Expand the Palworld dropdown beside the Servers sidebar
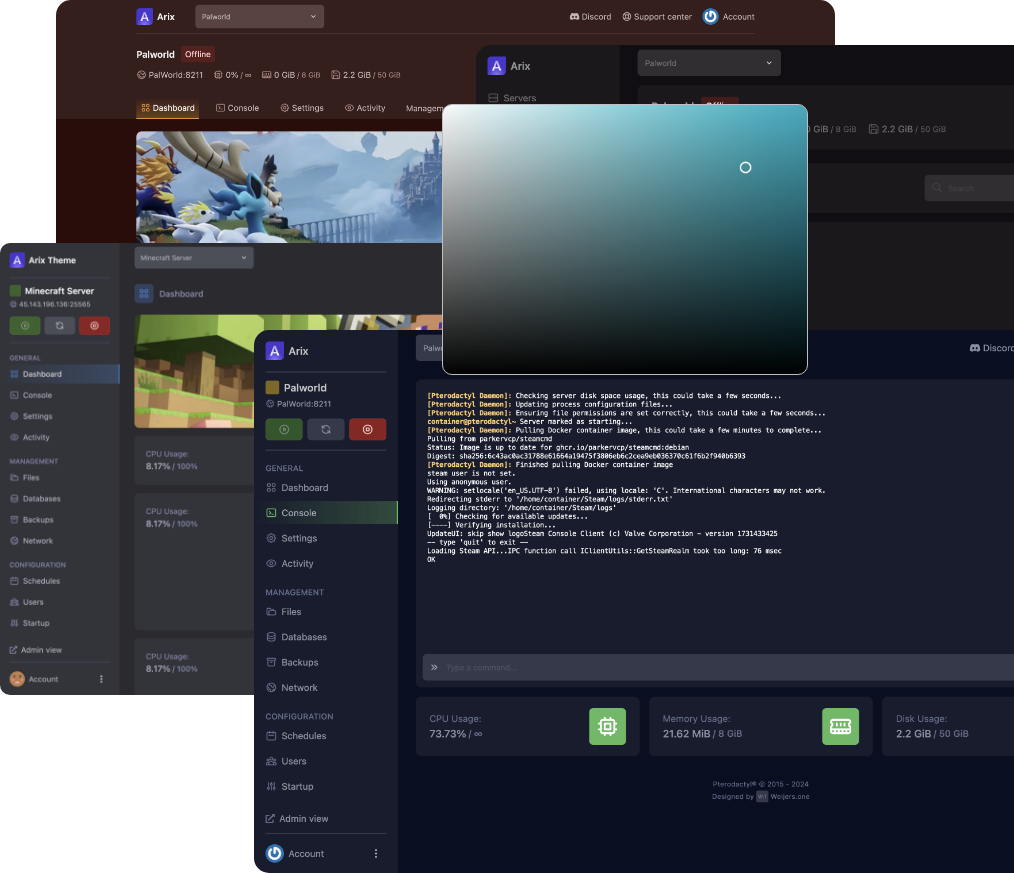The width and height of the screenshot is (1014, 873). click(x=708, y=63)
